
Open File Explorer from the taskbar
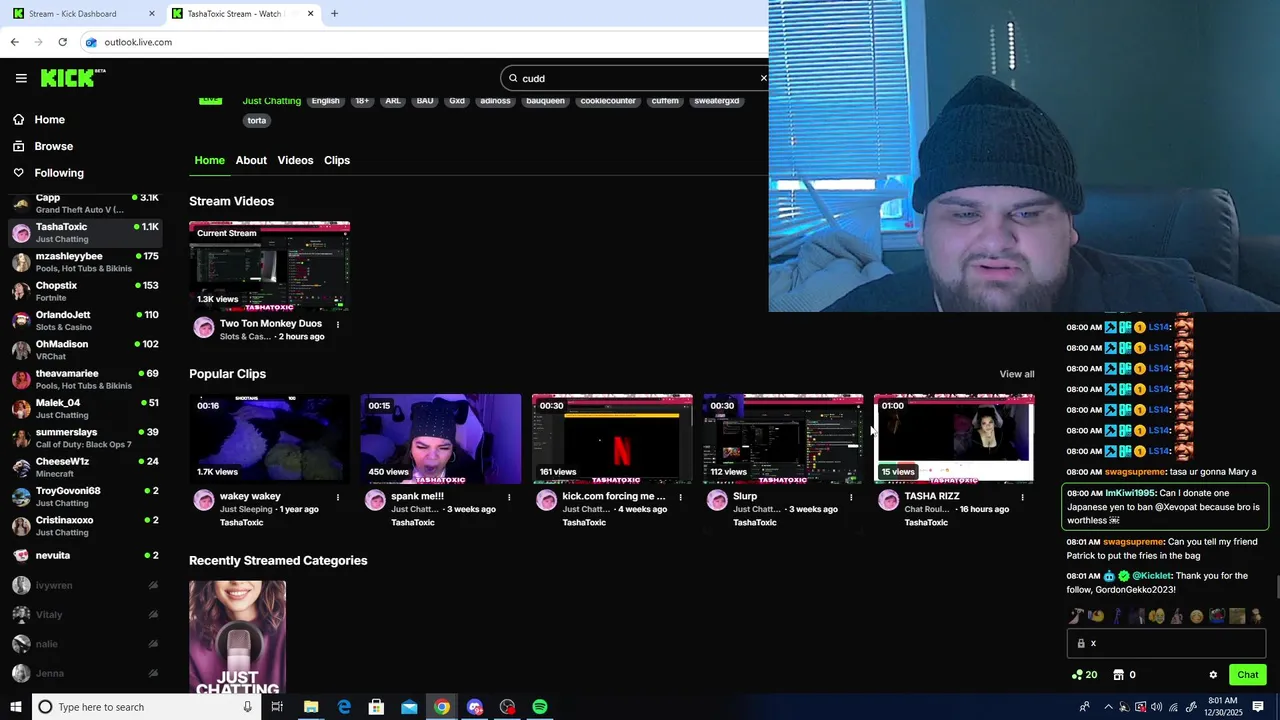click(311, 707)
